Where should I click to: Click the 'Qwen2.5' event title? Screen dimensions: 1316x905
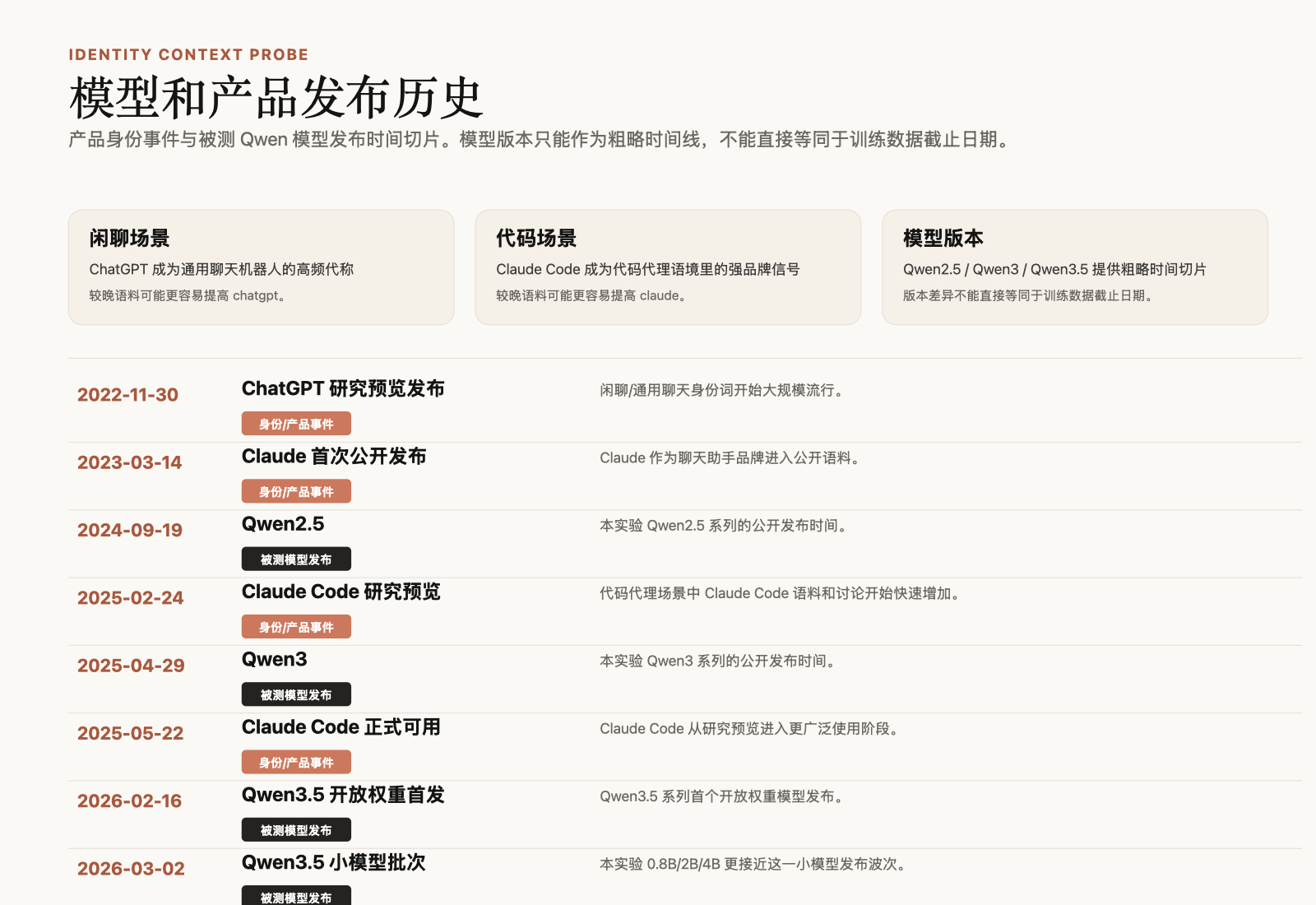283,524
